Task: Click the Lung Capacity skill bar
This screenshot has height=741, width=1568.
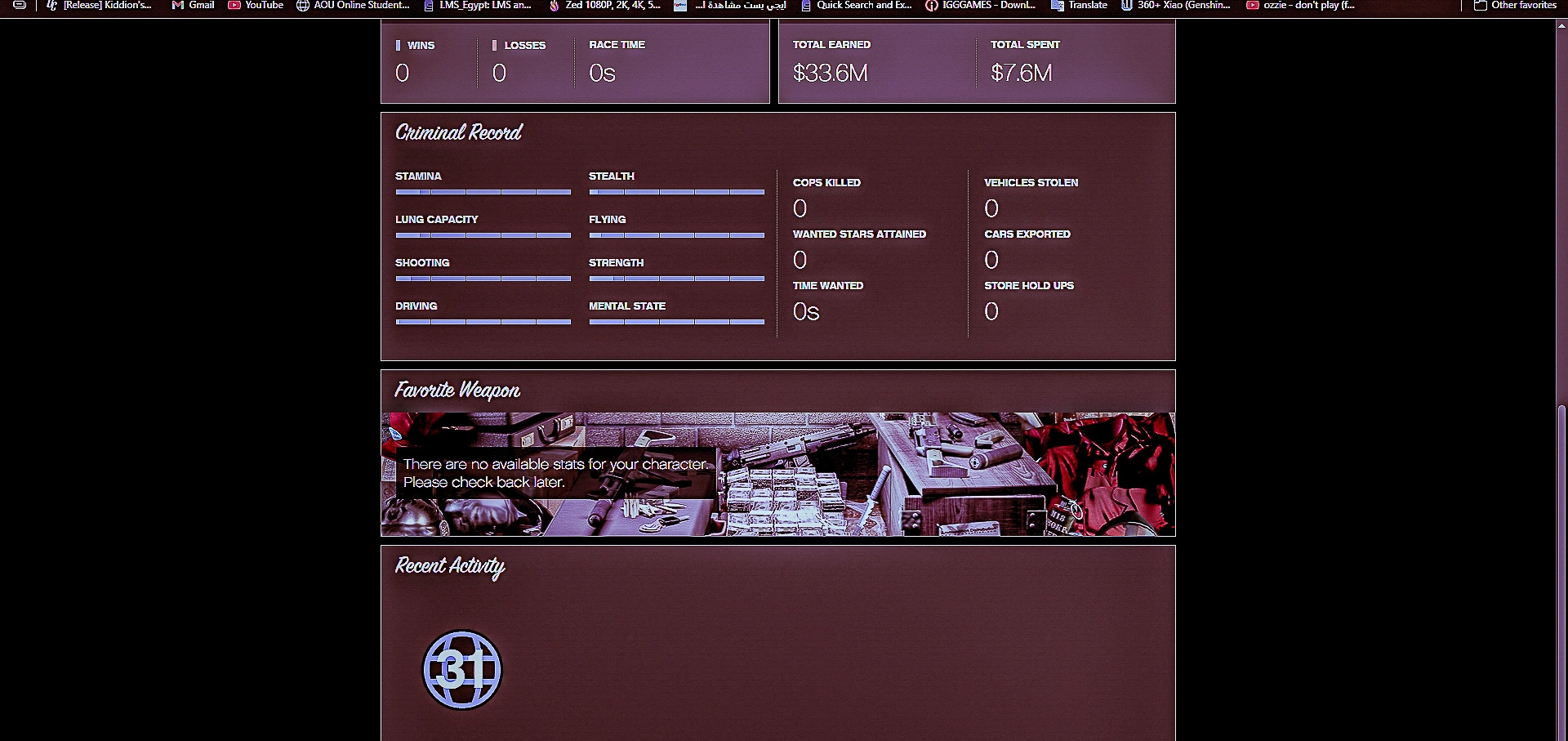Action: (483, 235)
